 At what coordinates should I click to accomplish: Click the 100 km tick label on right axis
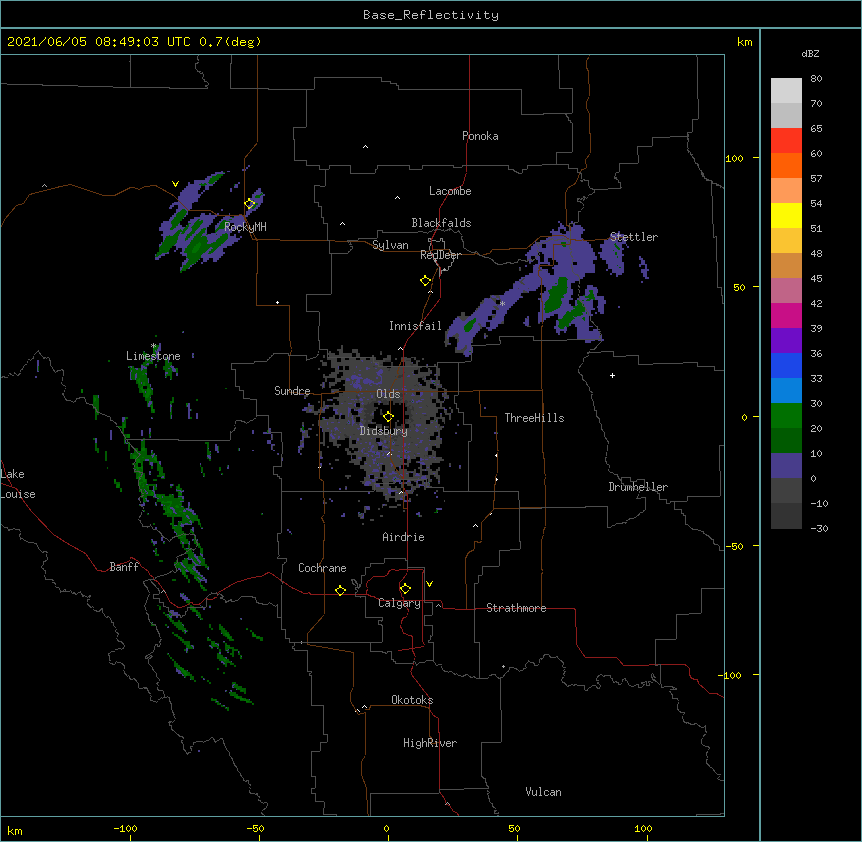point(734,158)
